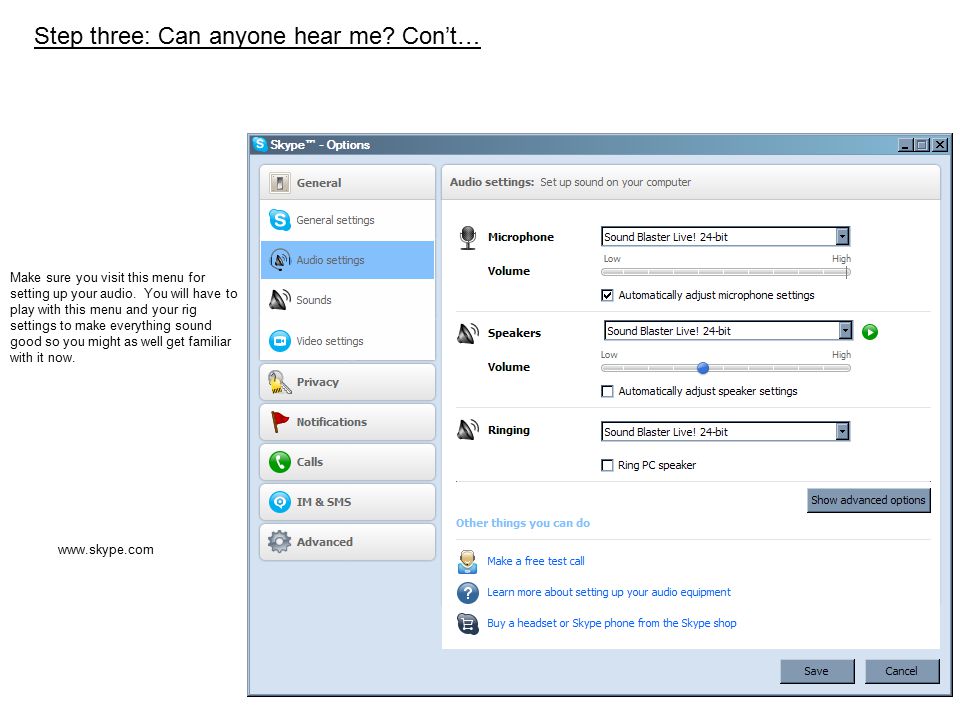Click the General section switch icon

[280, 182]
